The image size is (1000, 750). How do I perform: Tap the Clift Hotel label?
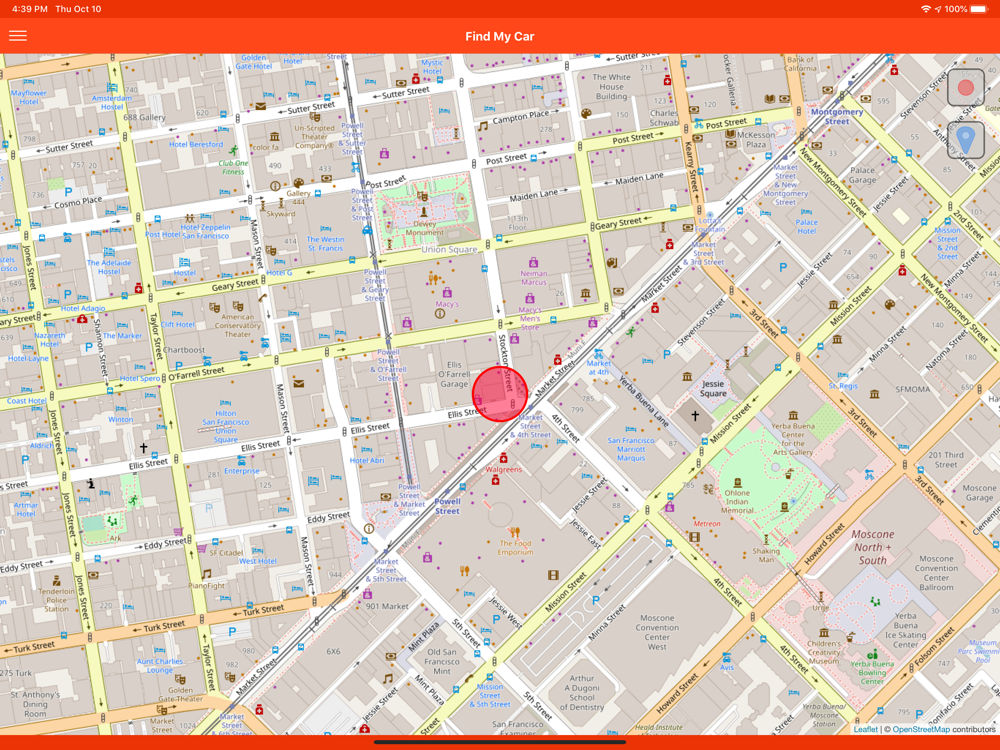coord(178,324)
